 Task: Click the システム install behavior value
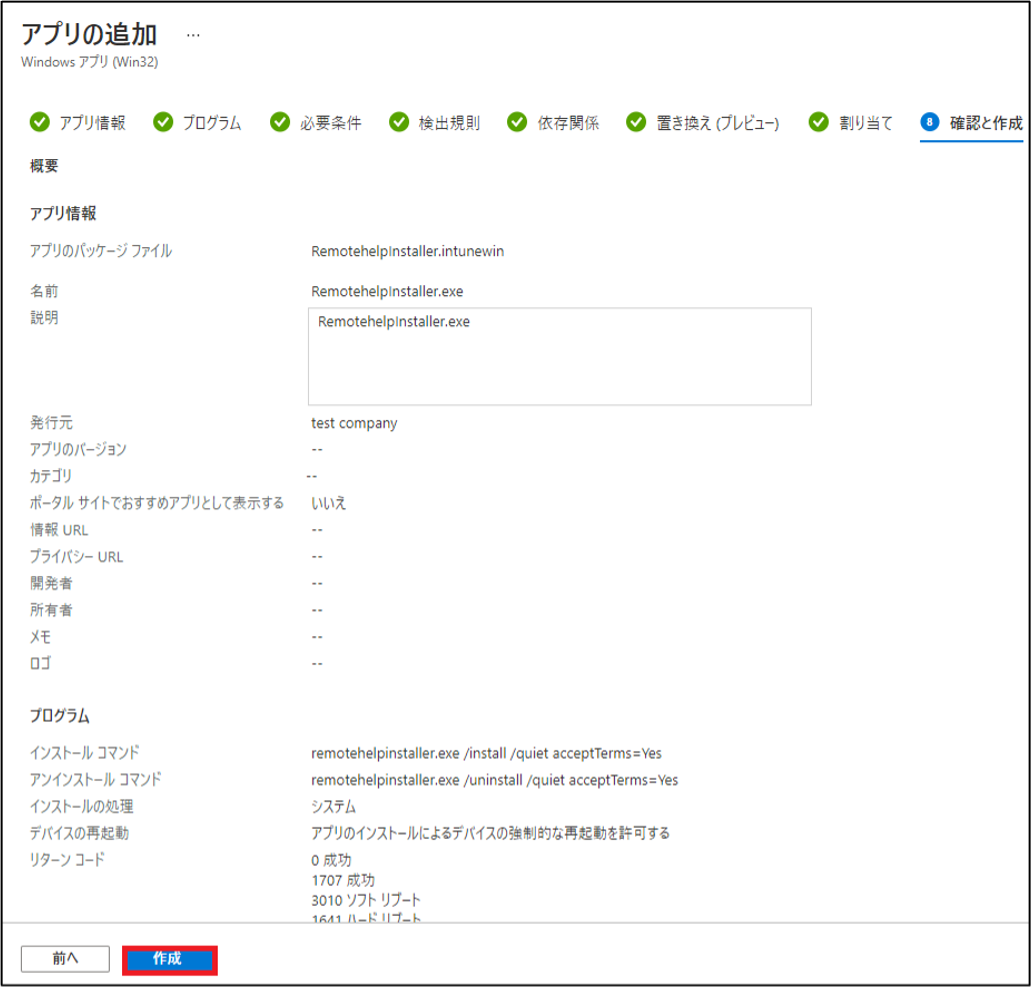click(333, 807)
